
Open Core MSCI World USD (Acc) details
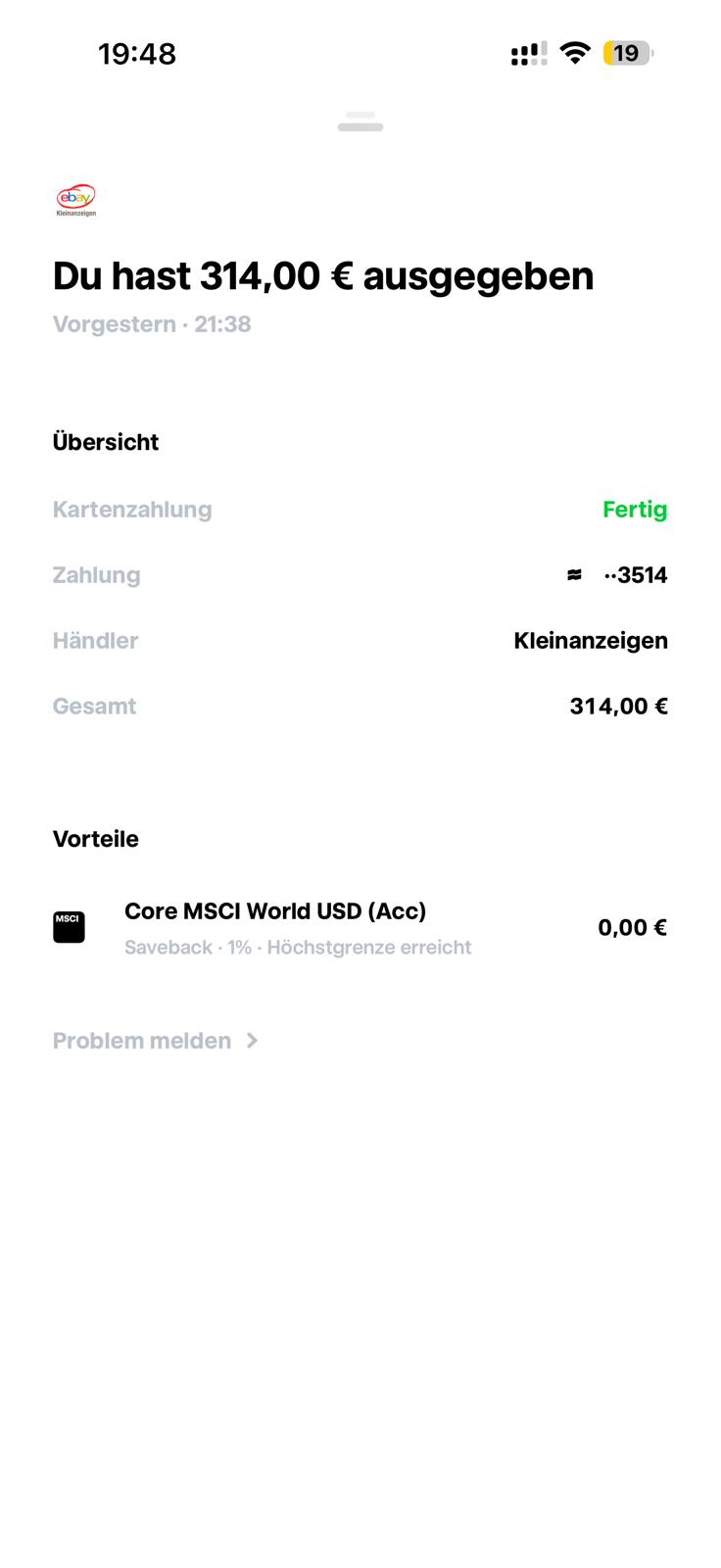coord(275,911)
